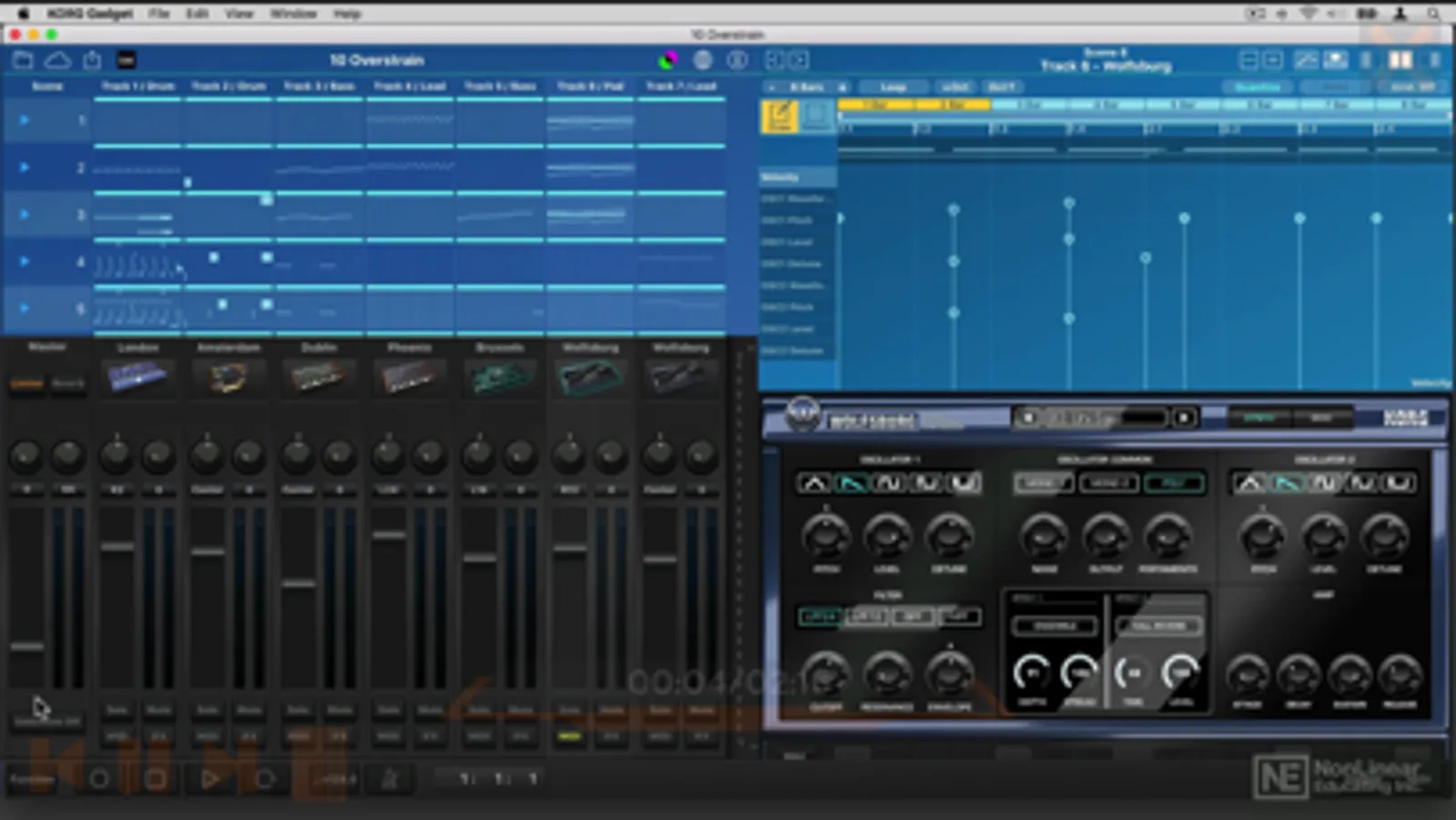Click the Function button in transport bar

click(x=32, y=779)
